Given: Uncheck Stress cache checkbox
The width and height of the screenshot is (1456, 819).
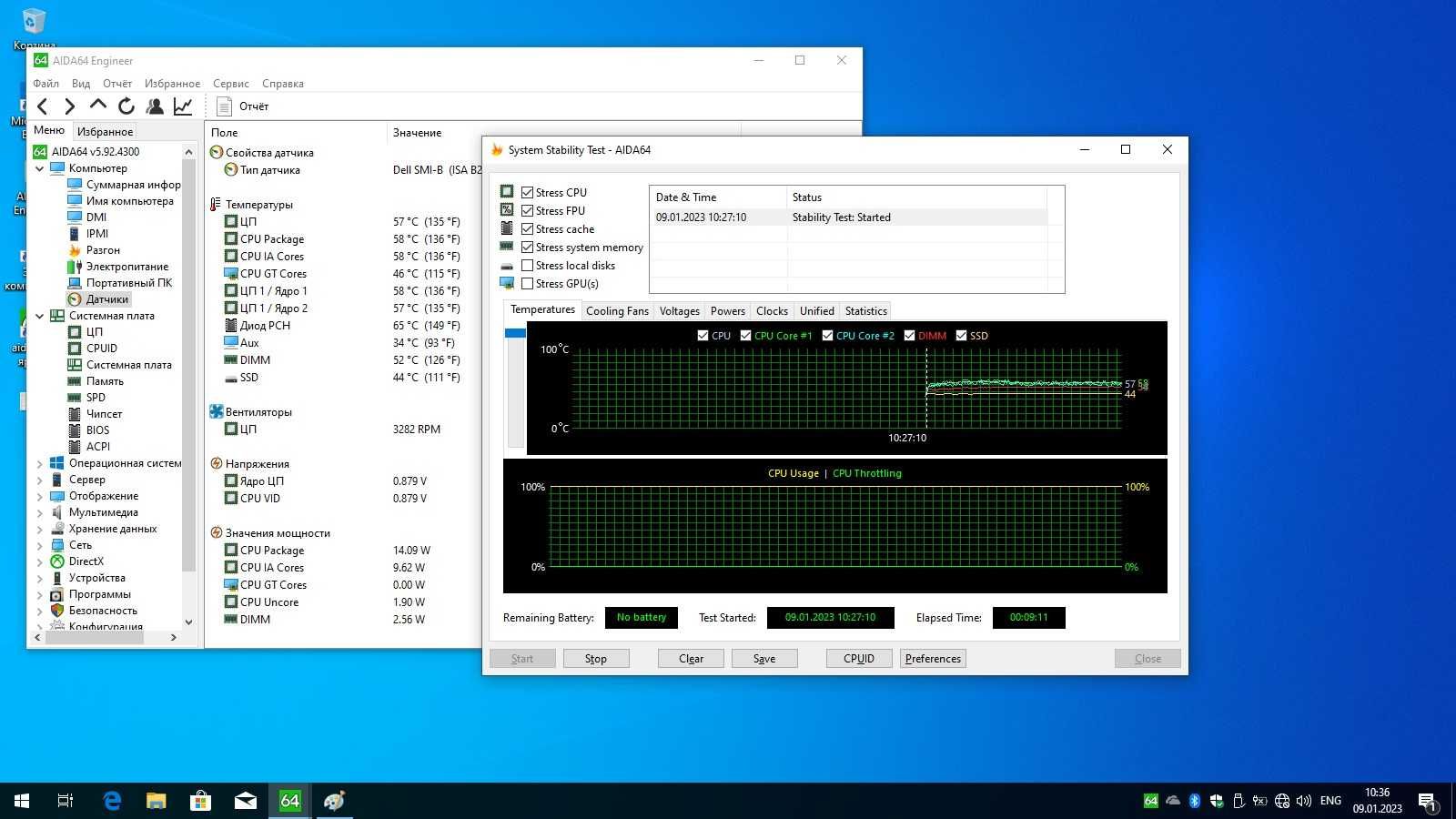Looking at the screenshot, I should pos(527,228).
